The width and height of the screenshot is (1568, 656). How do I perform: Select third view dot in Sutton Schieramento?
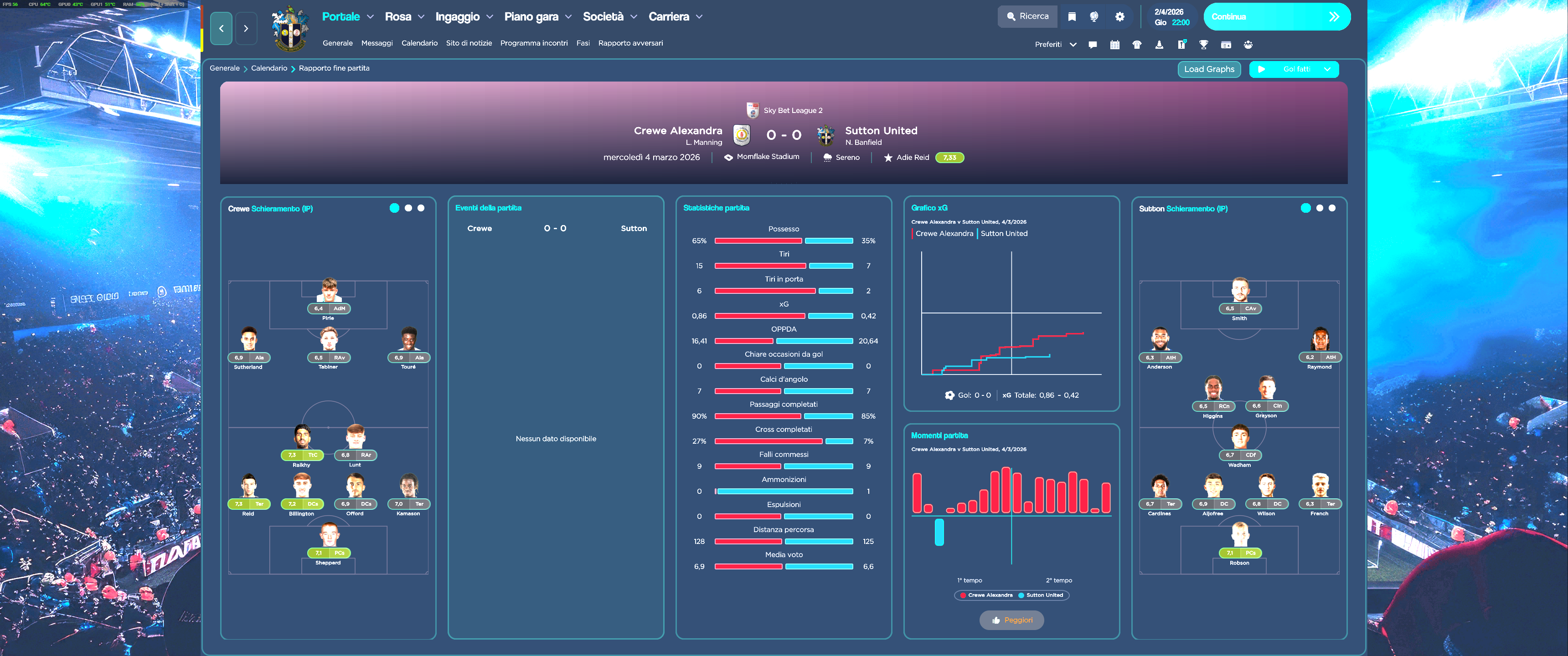[x=1332, y=208]
